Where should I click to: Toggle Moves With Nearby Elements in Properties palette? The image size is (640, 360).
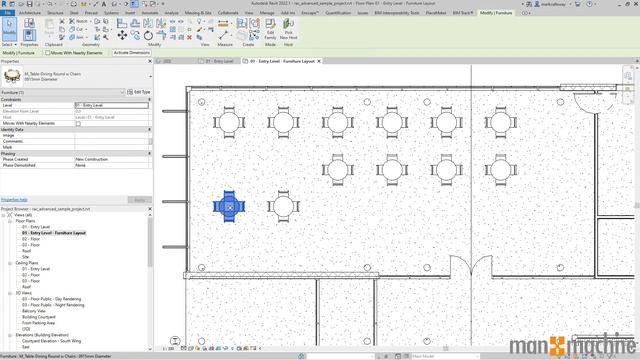(x=78, y=123)
